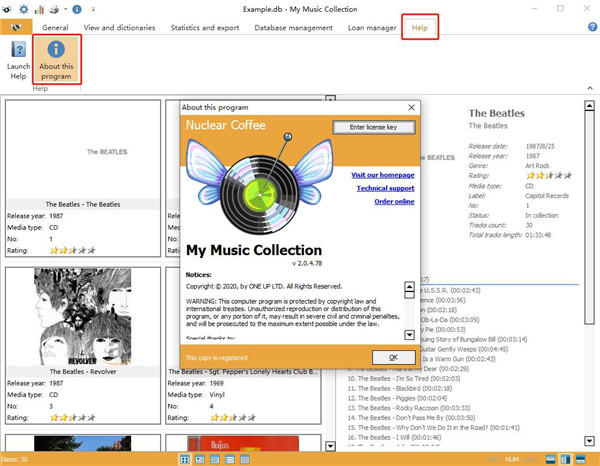
Task: Open the Technical support link
Action: click(385, 188)
